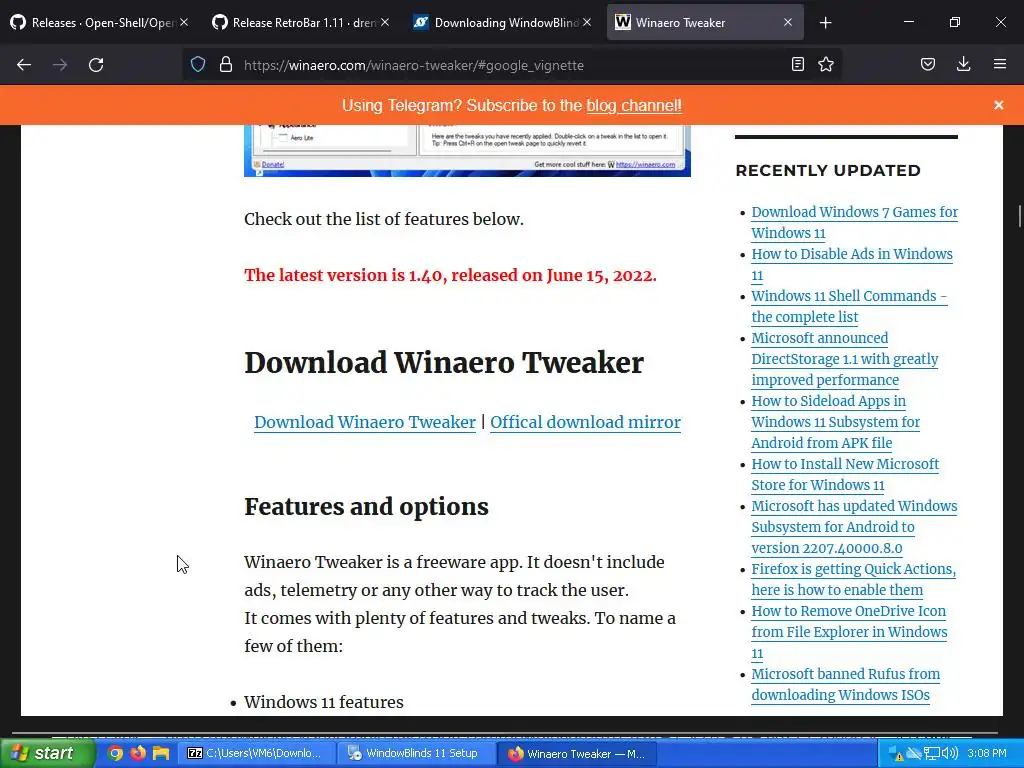
Task: Close the Open-Shell Releases tab
Action: tap(184, 22)
